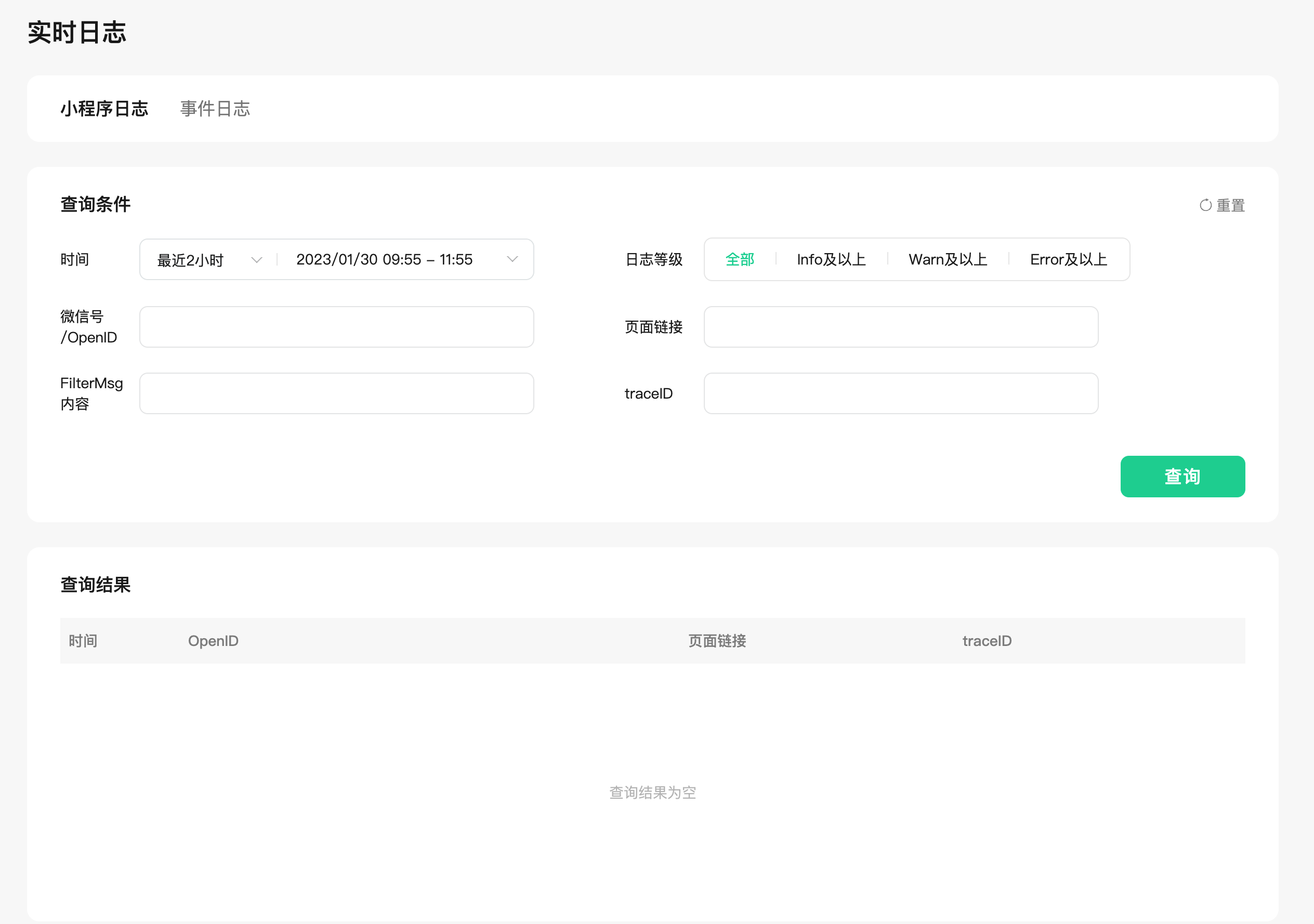The width and height of the screenshot is (1314, 924).
Task: Switch to the 事件日志 tab
Action: pyautogui.click(x=215, y=108)
